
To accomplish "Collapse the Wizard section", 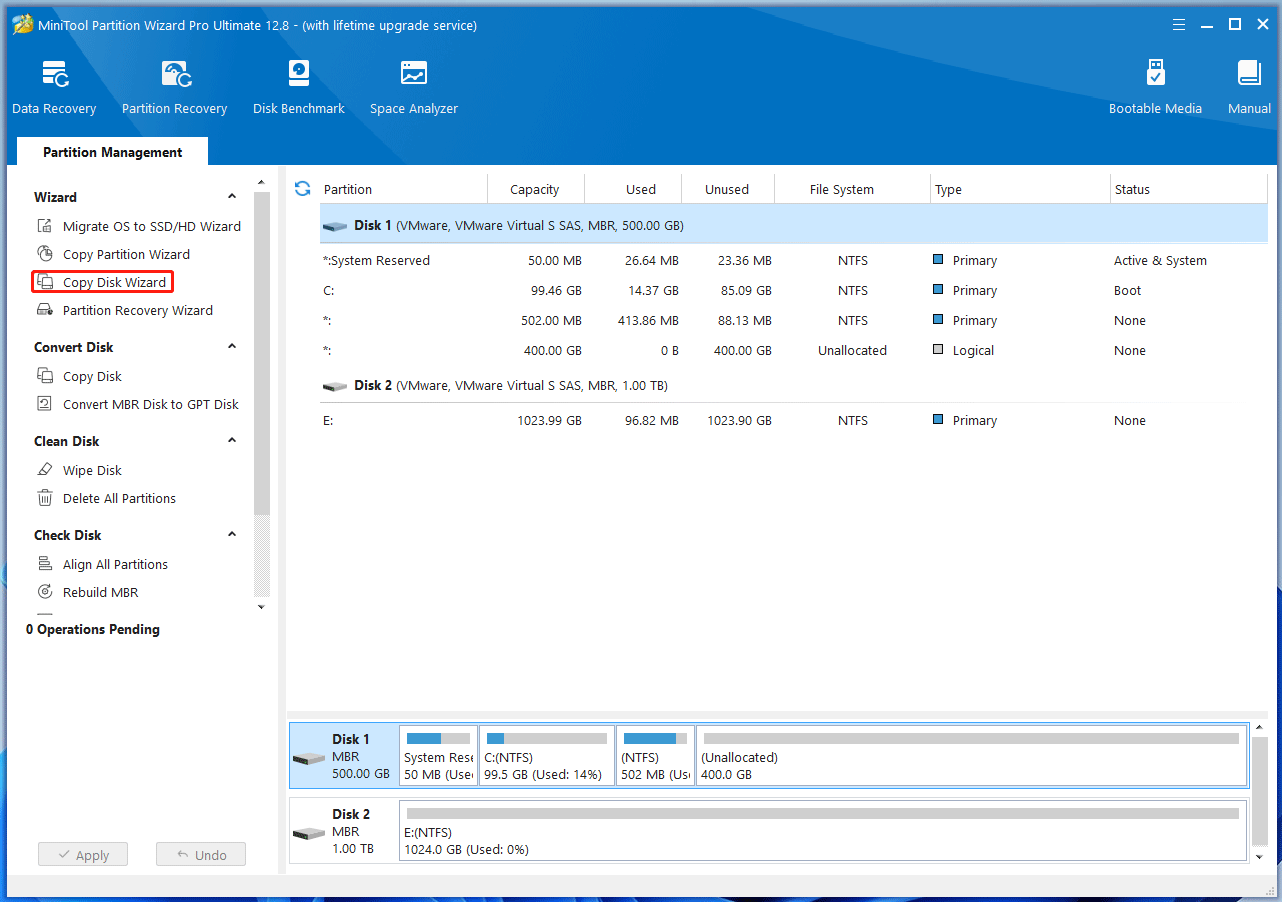I will click(232, 197).
